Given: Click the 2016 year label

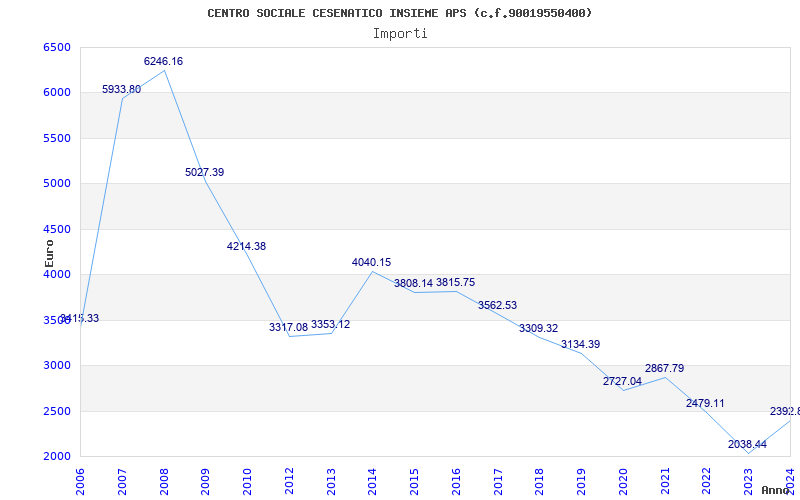Looking at the screenshot, I should tap(456, 481).
